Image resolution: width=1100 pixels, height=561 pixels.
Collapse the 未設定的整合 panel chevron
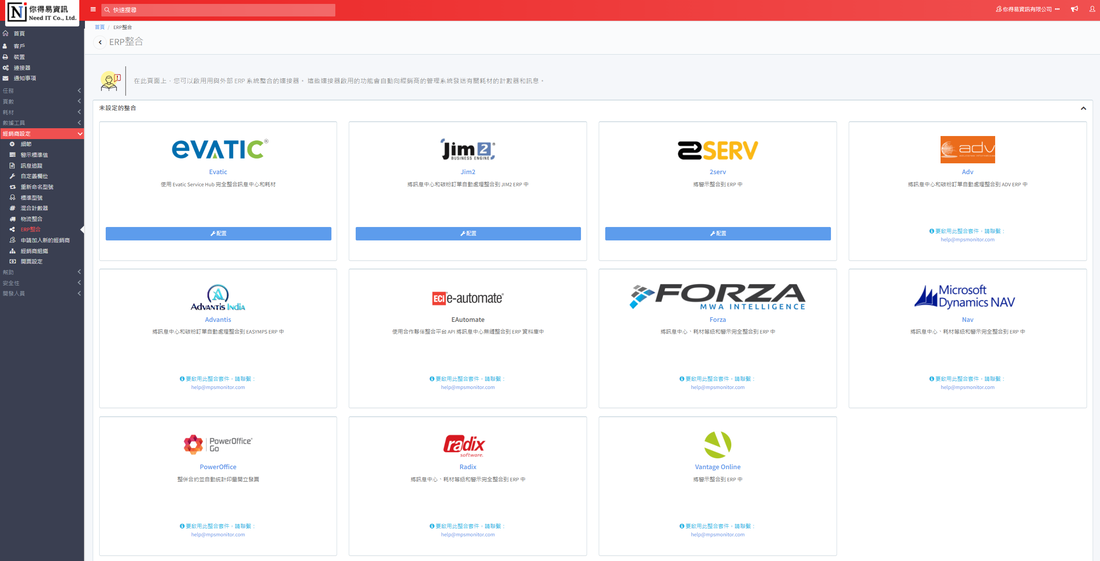[1083, 109]
